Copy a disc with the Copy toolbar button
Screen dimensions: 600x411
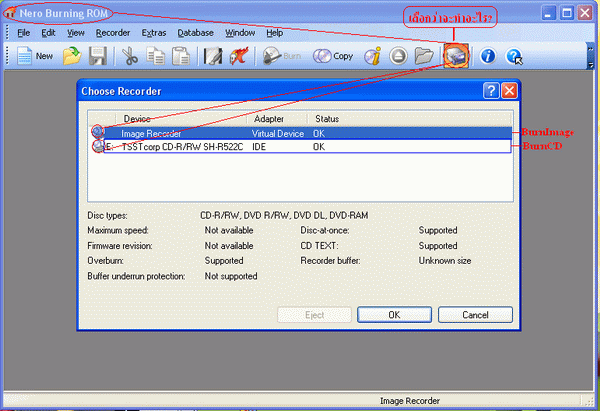click(x=333, y=56)
